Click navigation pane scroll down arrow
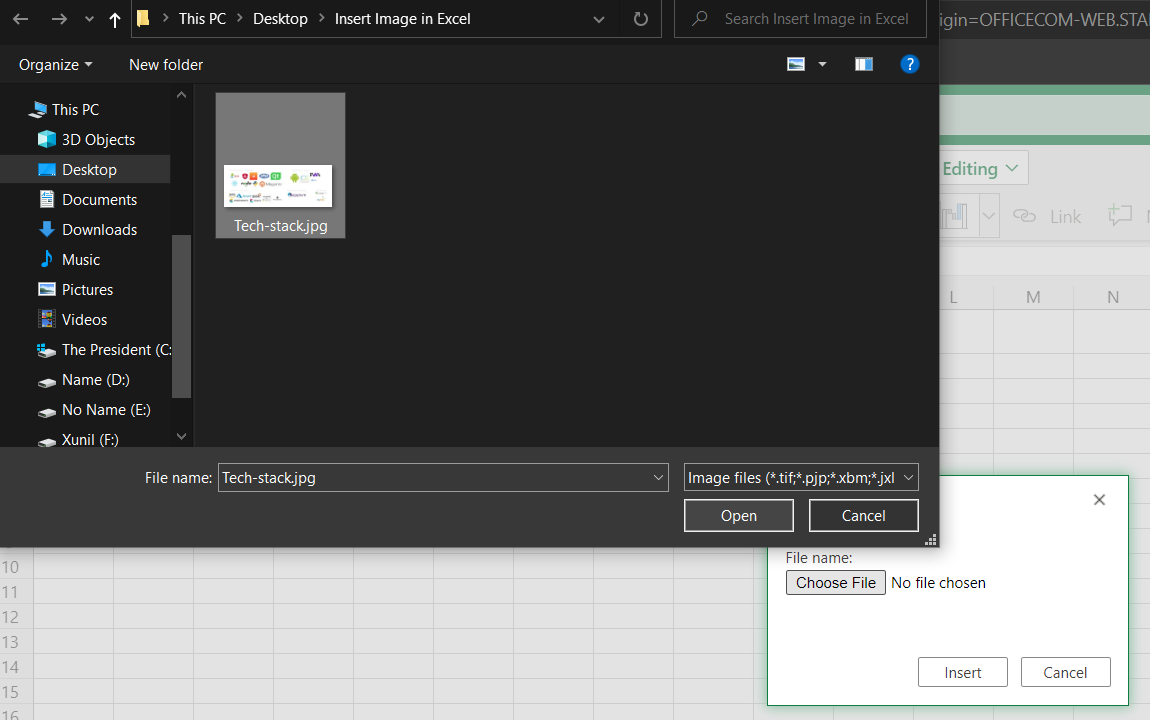1150x720 pixels. tap(181, 436)
